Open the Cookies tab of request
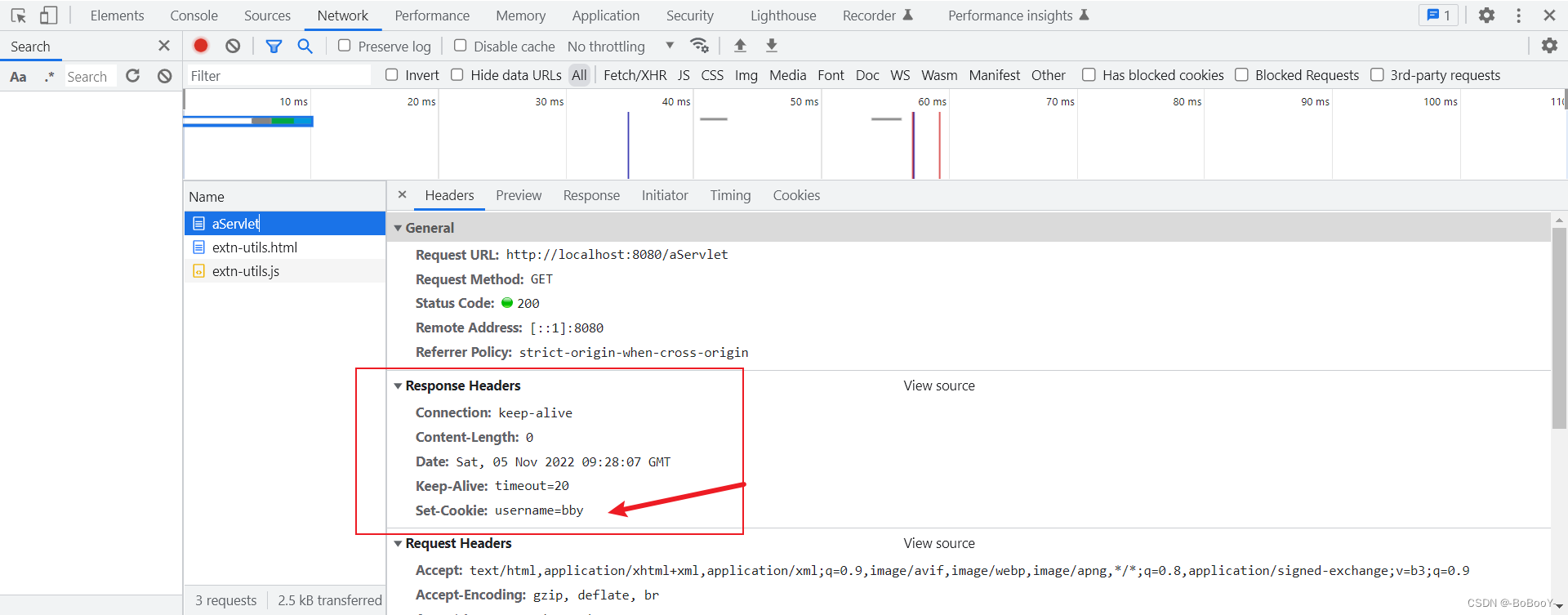This screenshot has height=615, width=1568. pos(796,195)
